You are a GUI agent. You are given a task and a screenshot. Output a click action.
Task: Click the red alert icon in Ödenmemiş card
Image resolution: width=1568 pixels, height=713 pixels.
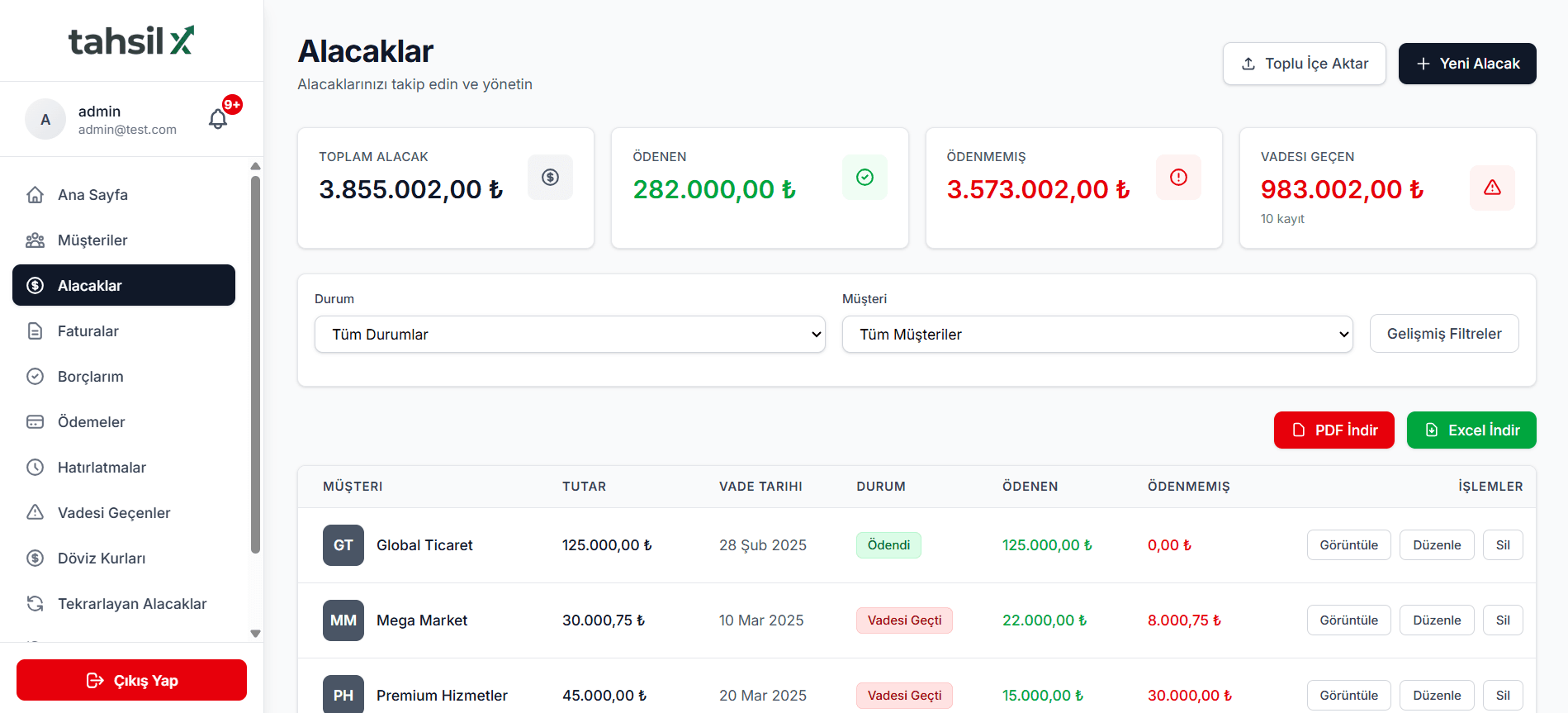coord(1178,177)
